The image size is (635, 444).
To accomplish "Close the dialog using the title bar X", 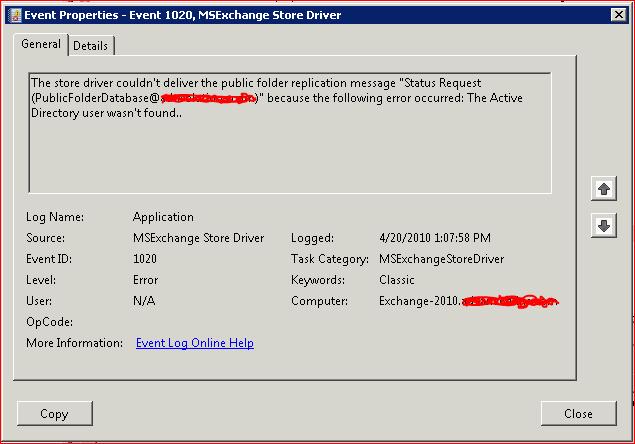I will pyautogui.click(x=617, y=14).
